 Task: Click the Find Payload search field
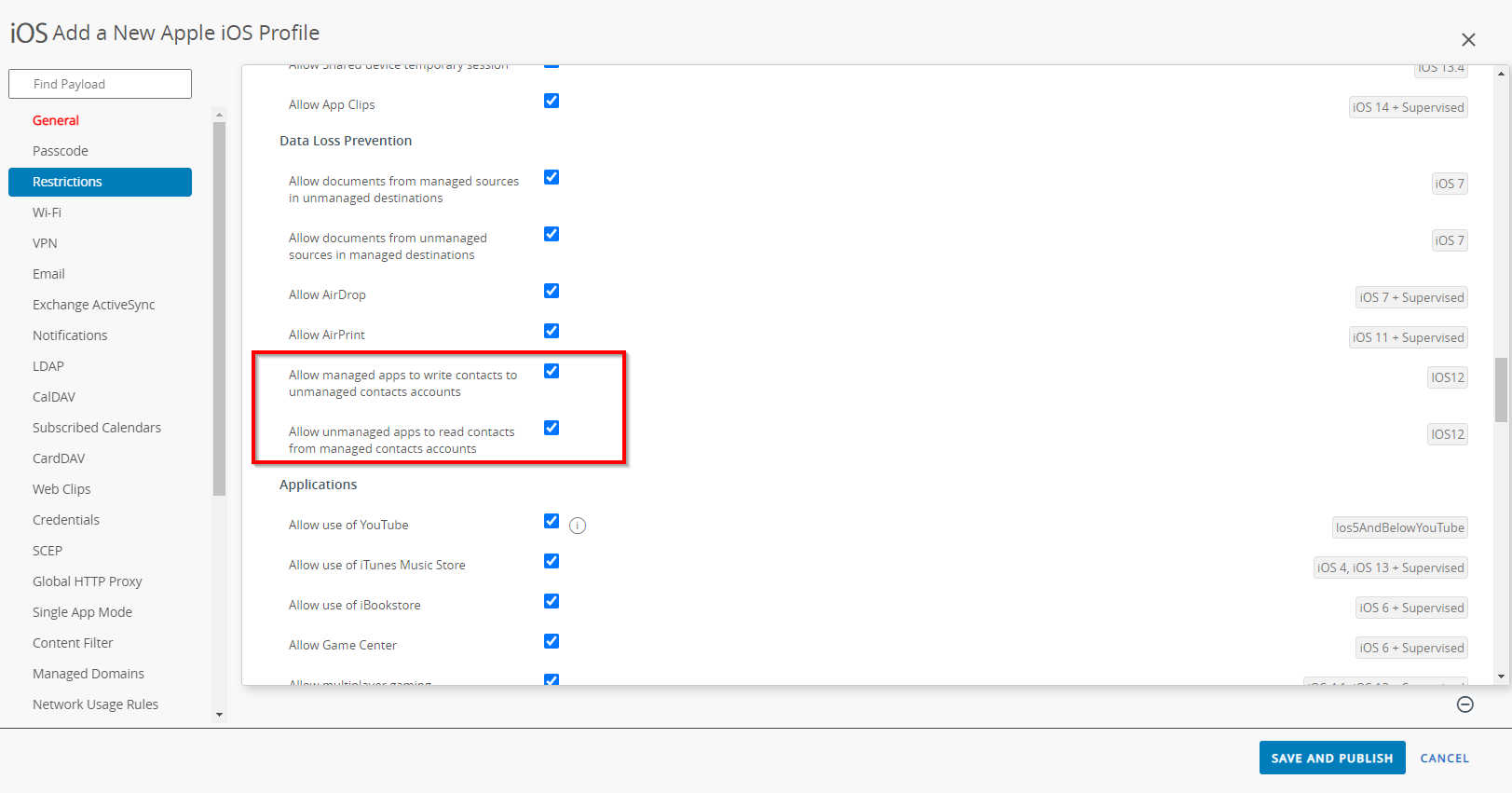101,84
